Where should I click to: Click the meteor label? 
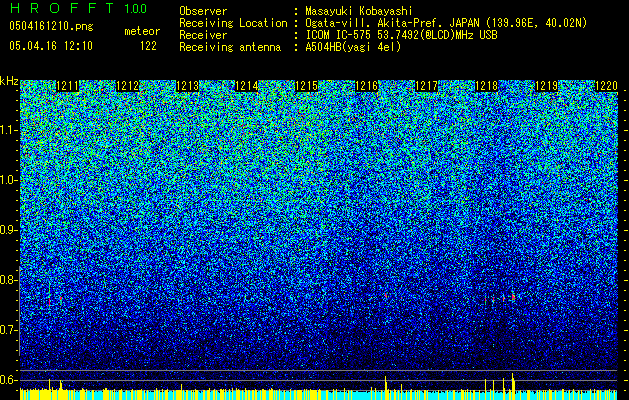coord(142,31)
